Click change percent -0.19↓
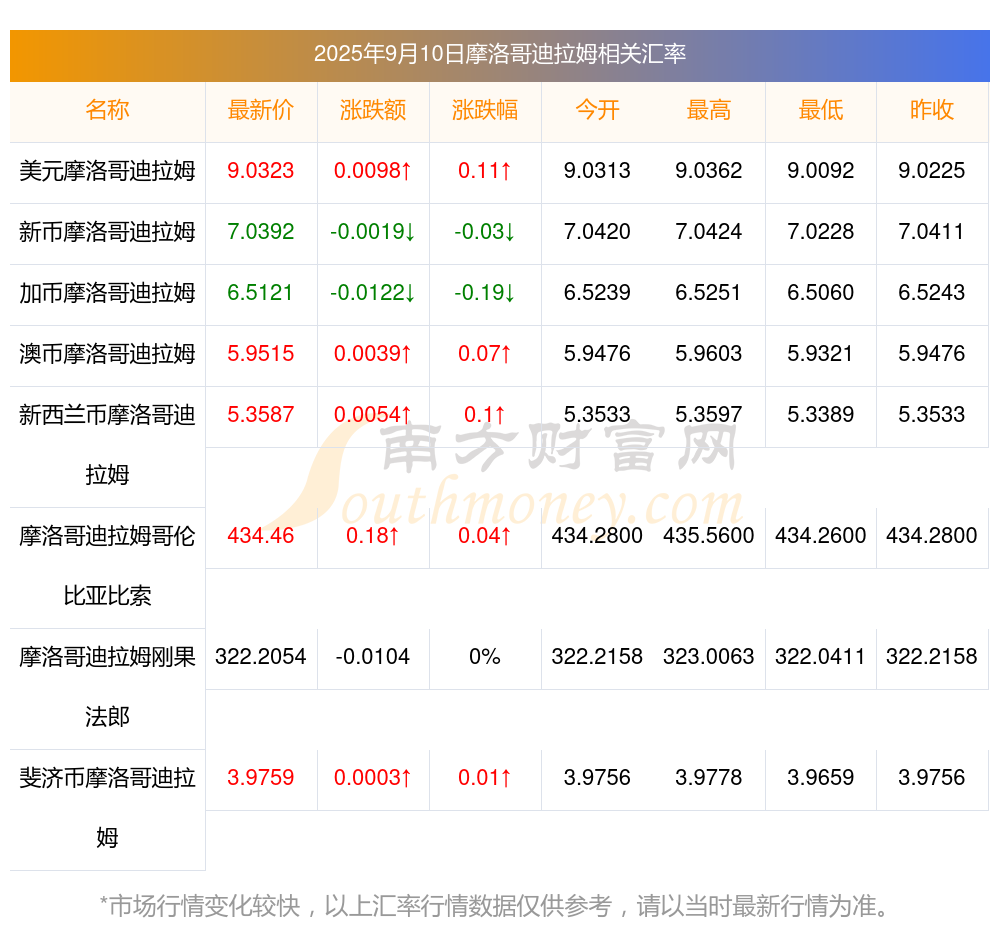Screen dimensions: 1000x937 tap(485, 293)
